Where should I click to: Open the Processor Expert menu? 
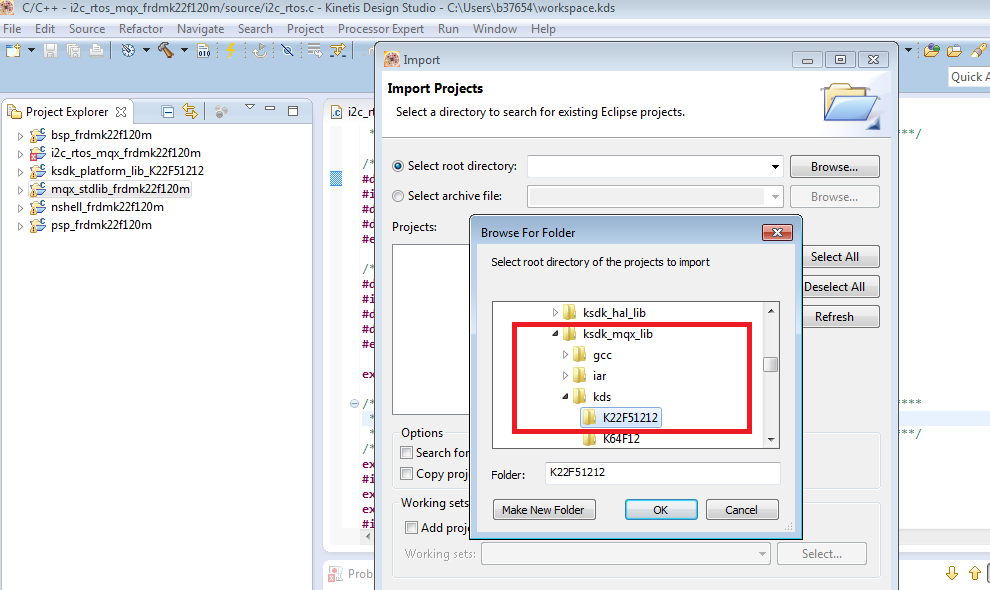[381, 29]
